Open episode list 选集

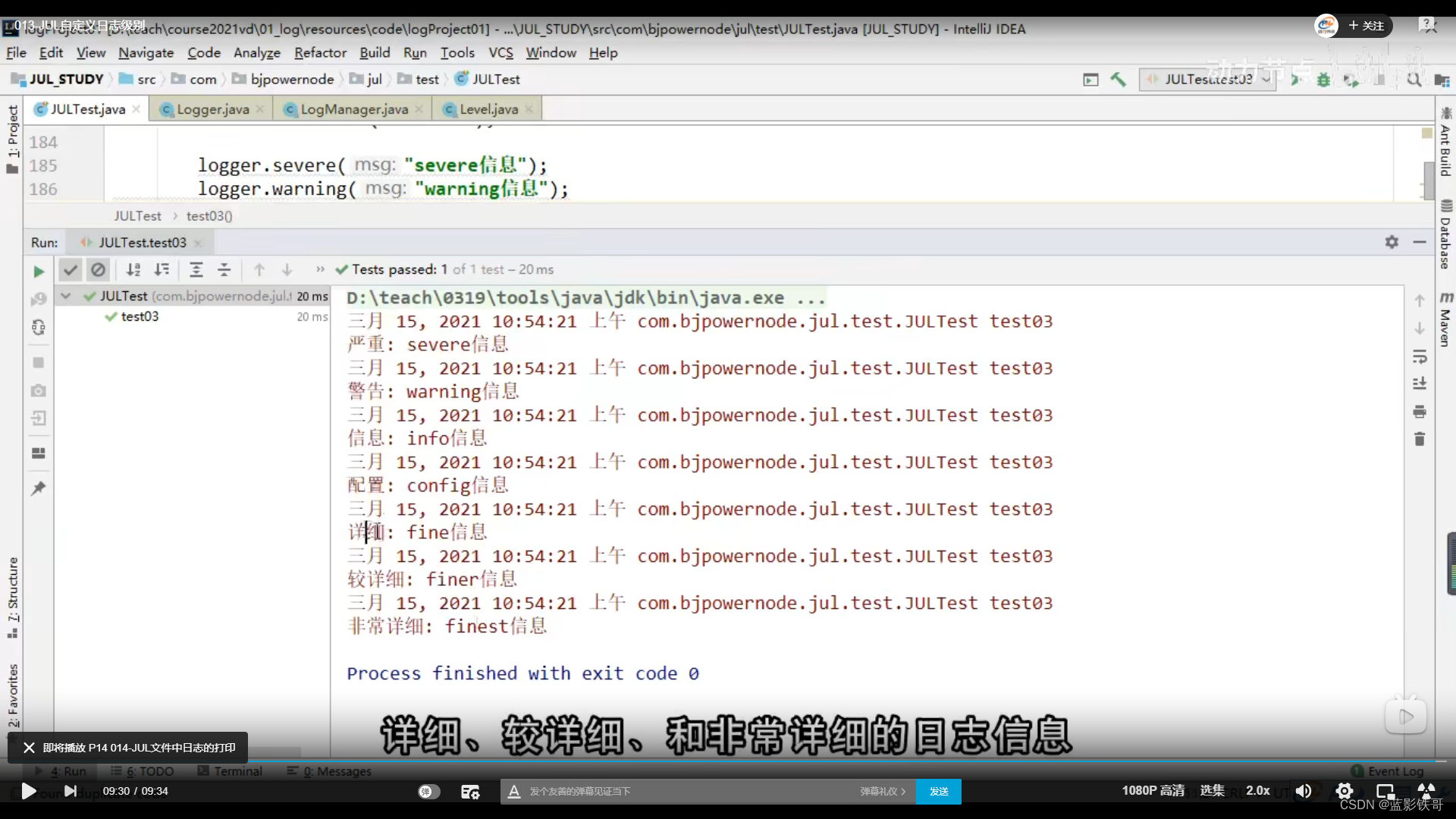pyautogui.click(x=1212, y=790)
